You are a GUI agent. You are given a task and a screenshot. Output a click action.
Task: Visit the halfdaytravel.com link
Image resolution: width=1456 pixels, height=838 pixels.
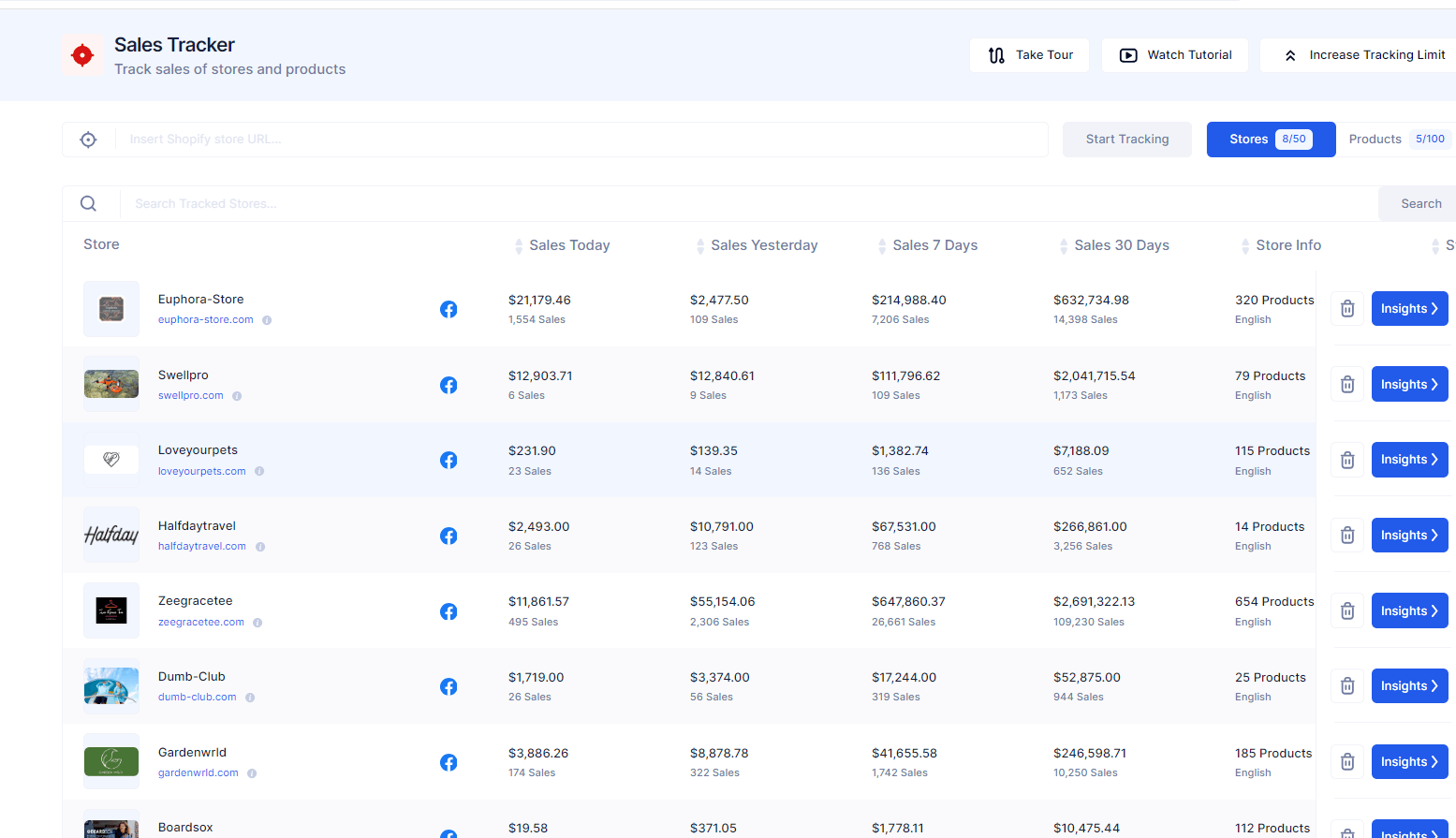tap(202, 547)
